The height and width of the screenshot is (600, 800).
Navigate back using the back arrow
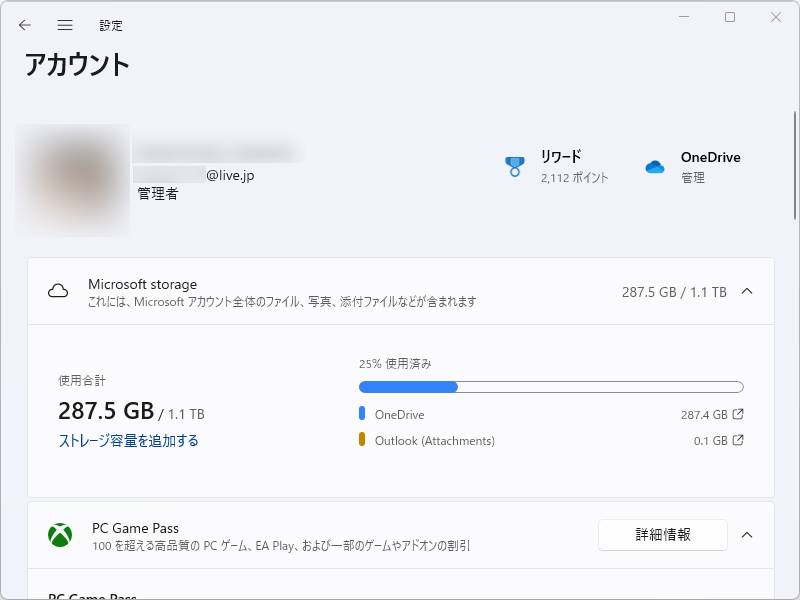(x=24, y=25)
